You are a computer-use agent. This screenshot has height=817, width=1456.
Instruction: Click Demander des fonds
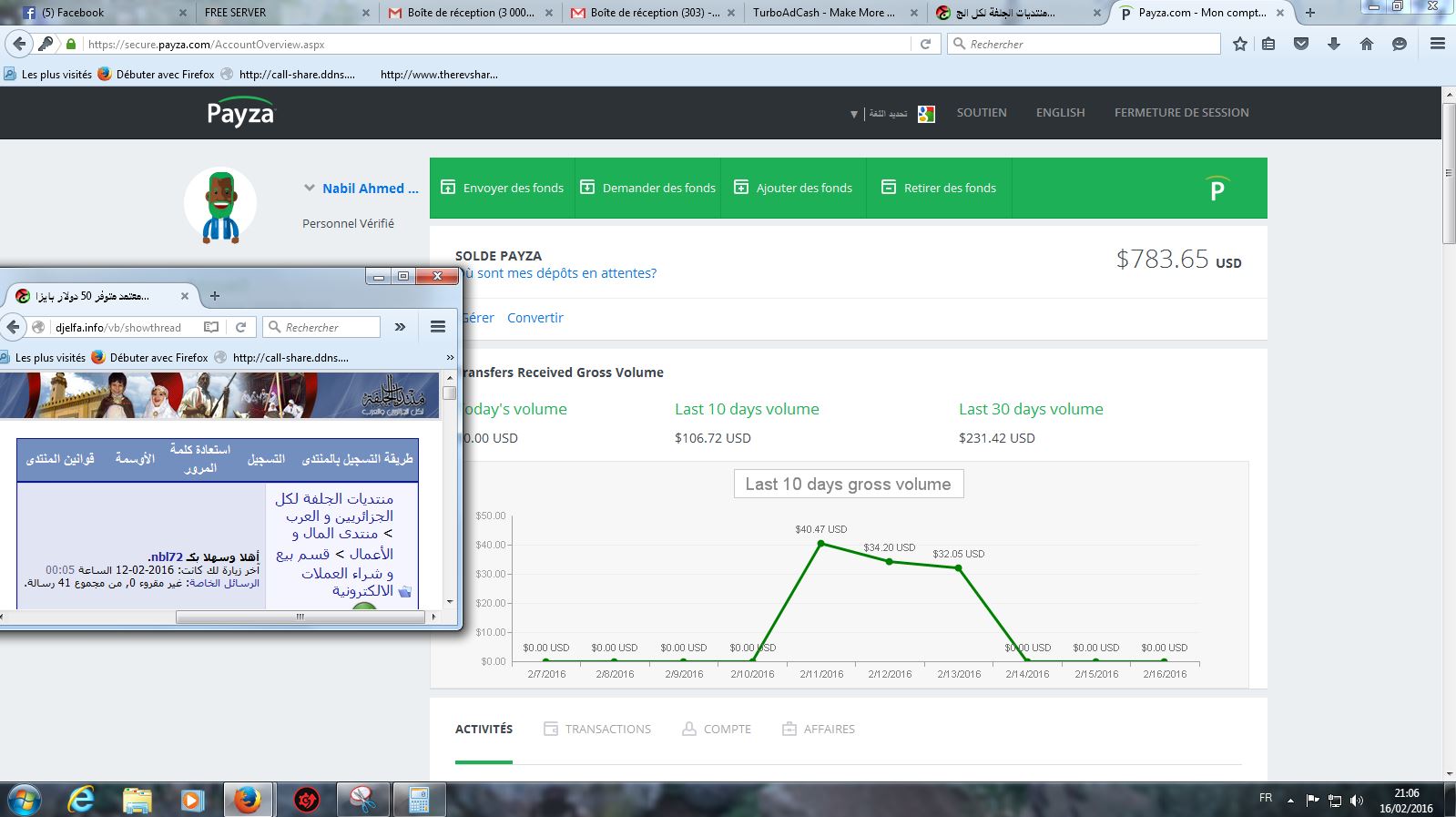648,189
